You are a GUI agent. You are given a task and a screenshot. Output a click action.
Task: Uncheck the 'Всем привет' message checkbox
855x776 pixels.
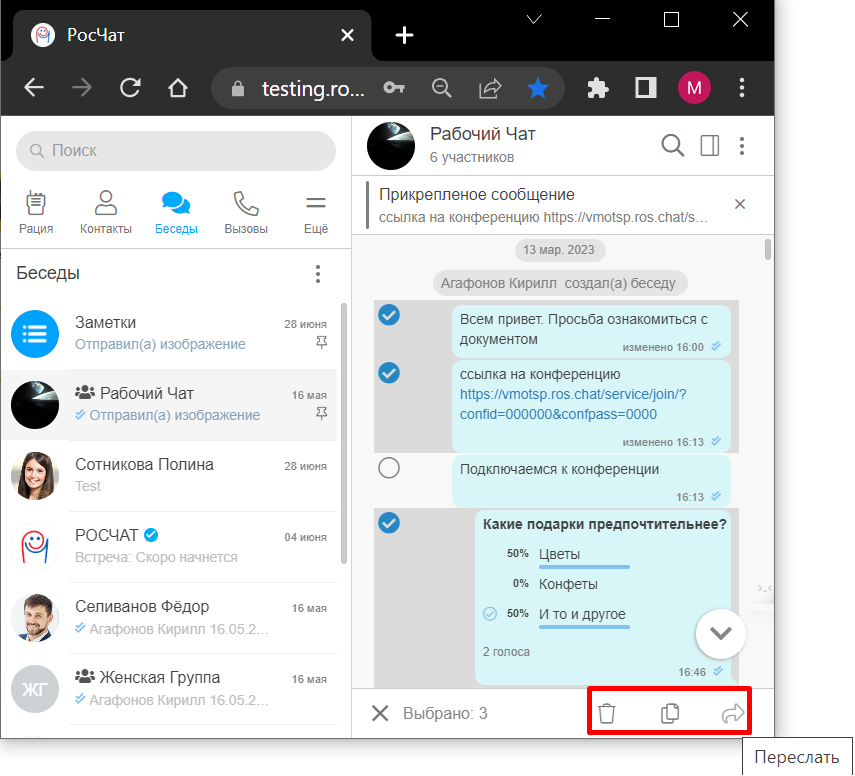pyautogui.click(x=389, y=316)
